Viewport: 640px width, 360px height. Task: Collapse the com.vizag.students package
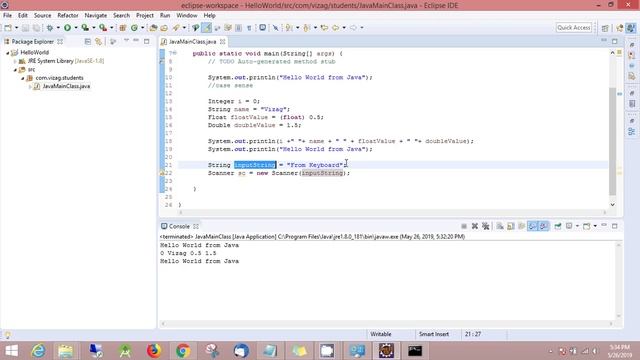pos(23,78)
